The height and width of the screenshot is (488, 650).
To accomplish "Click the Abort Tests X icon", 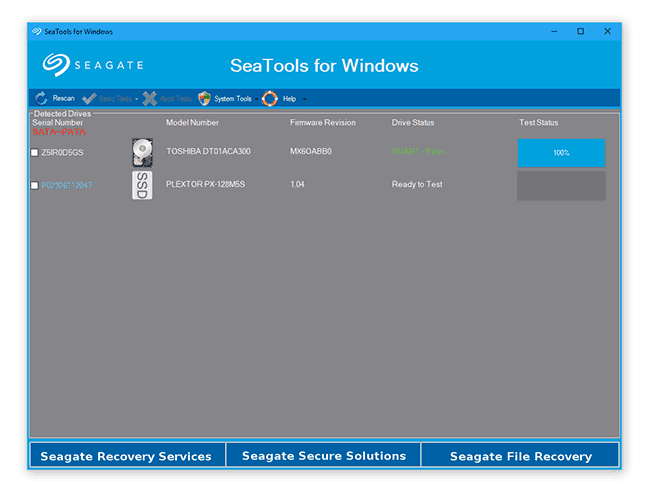I will point(150,99).
